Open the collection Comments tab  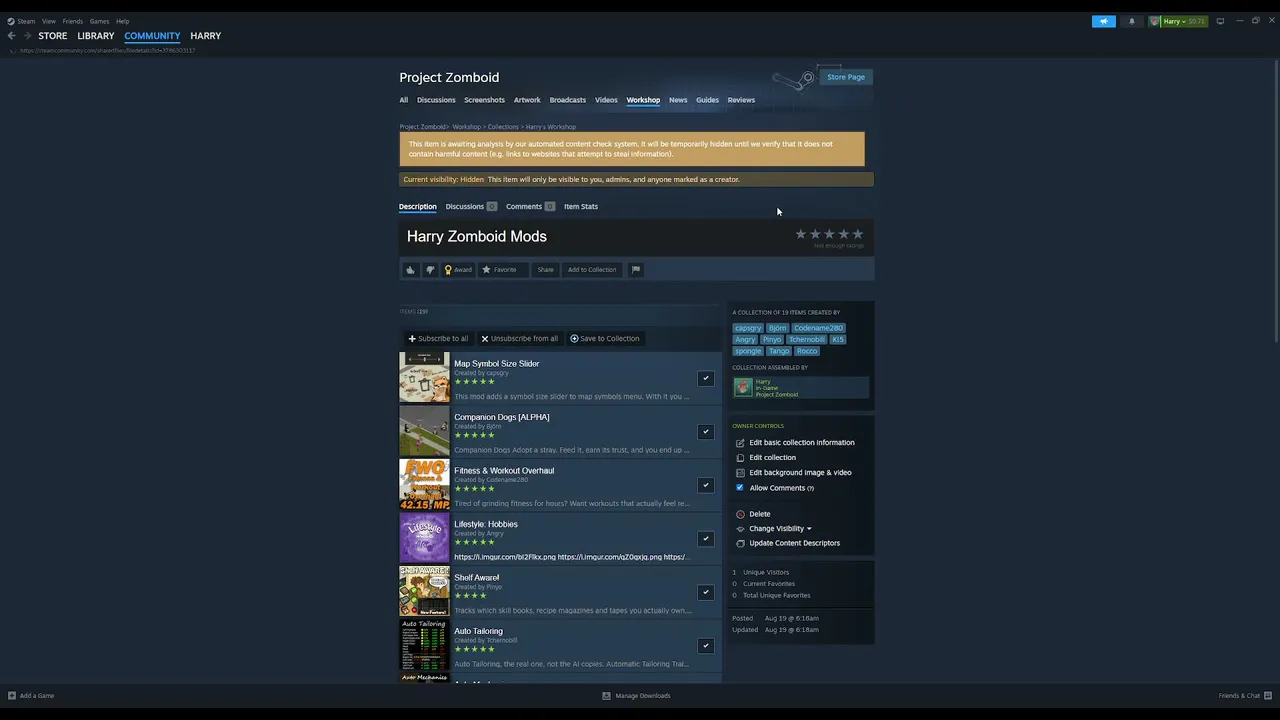point(530,207)
